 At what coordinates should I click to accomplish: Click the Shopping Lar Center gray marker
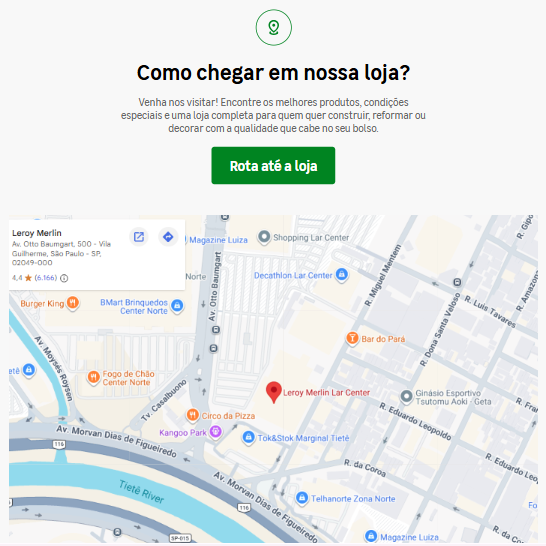[264, 237]
